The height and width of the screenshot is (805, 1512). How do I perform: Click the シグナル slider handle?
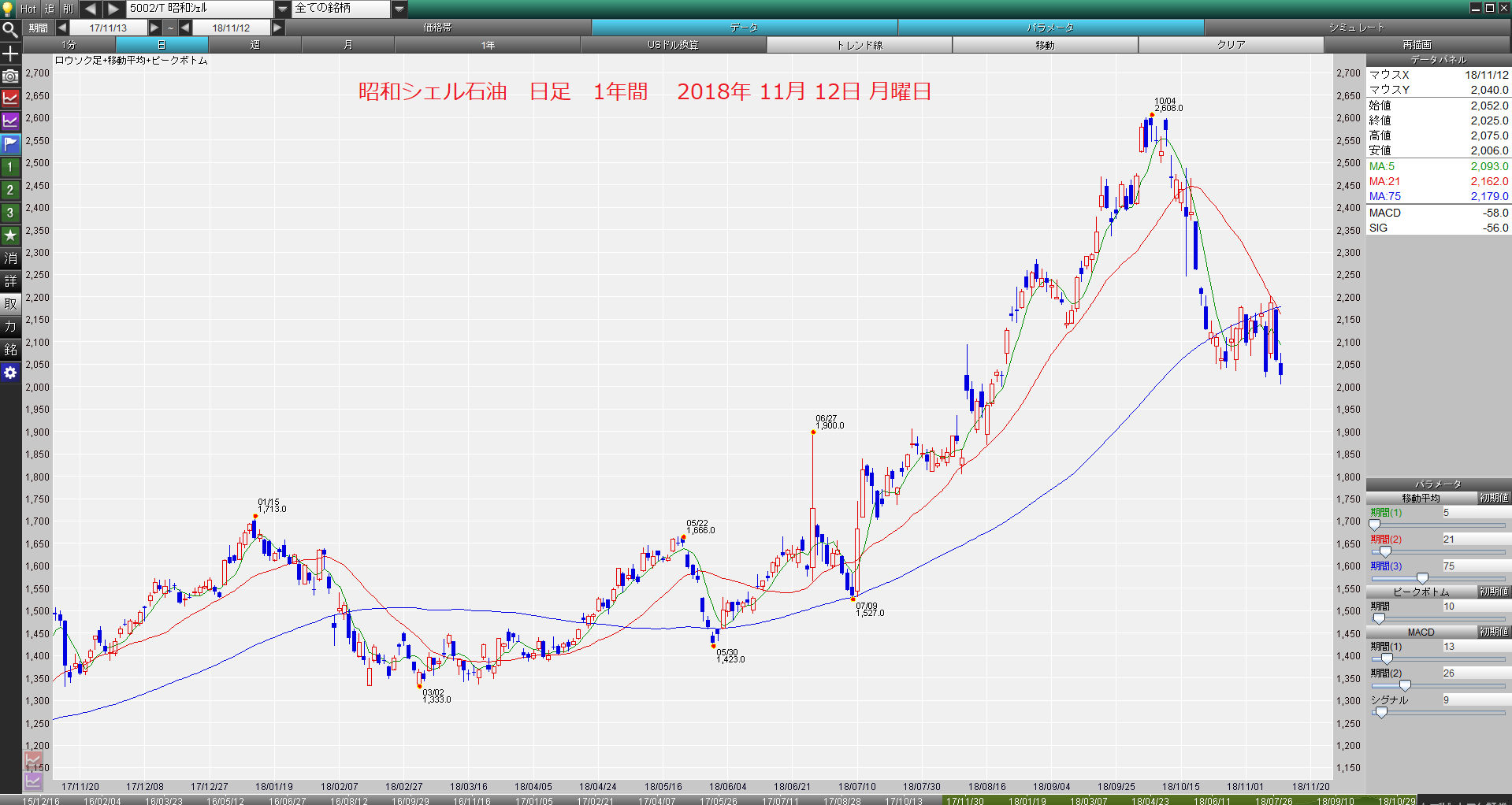pos(1380,713)
